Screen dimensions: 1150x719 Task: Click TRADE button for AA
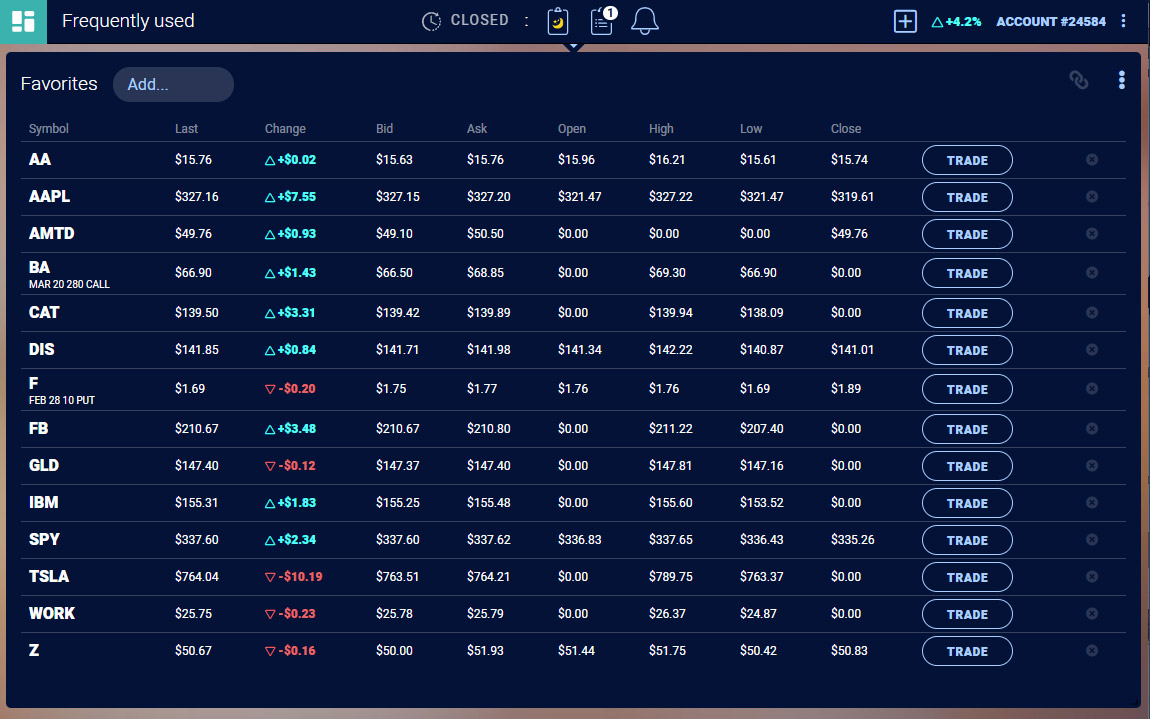[967, 160]
